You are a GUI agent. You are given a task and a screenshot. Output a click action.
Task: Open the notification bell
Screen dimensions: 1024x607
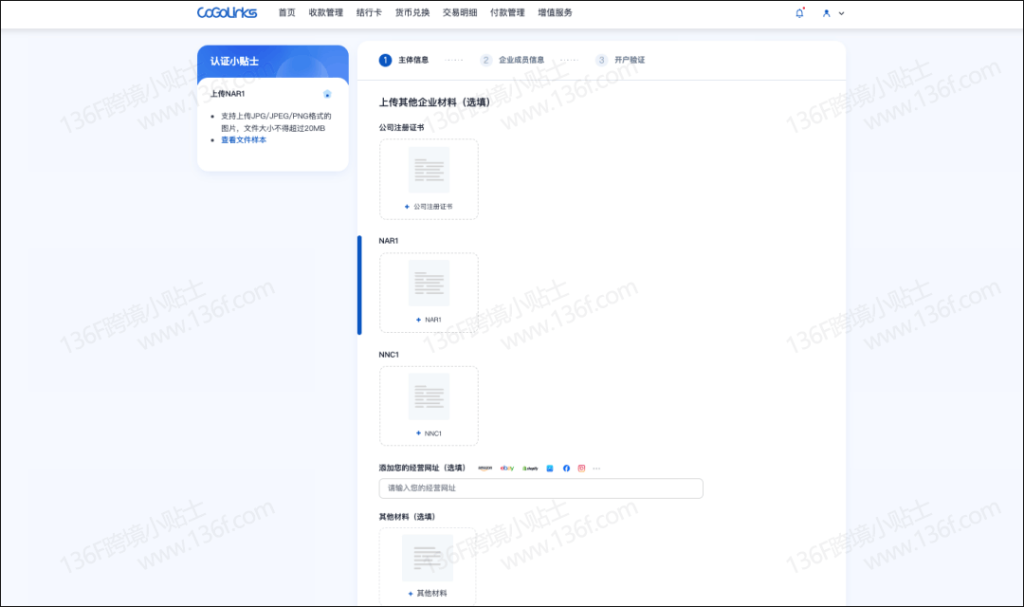click(x=799, y=12)
